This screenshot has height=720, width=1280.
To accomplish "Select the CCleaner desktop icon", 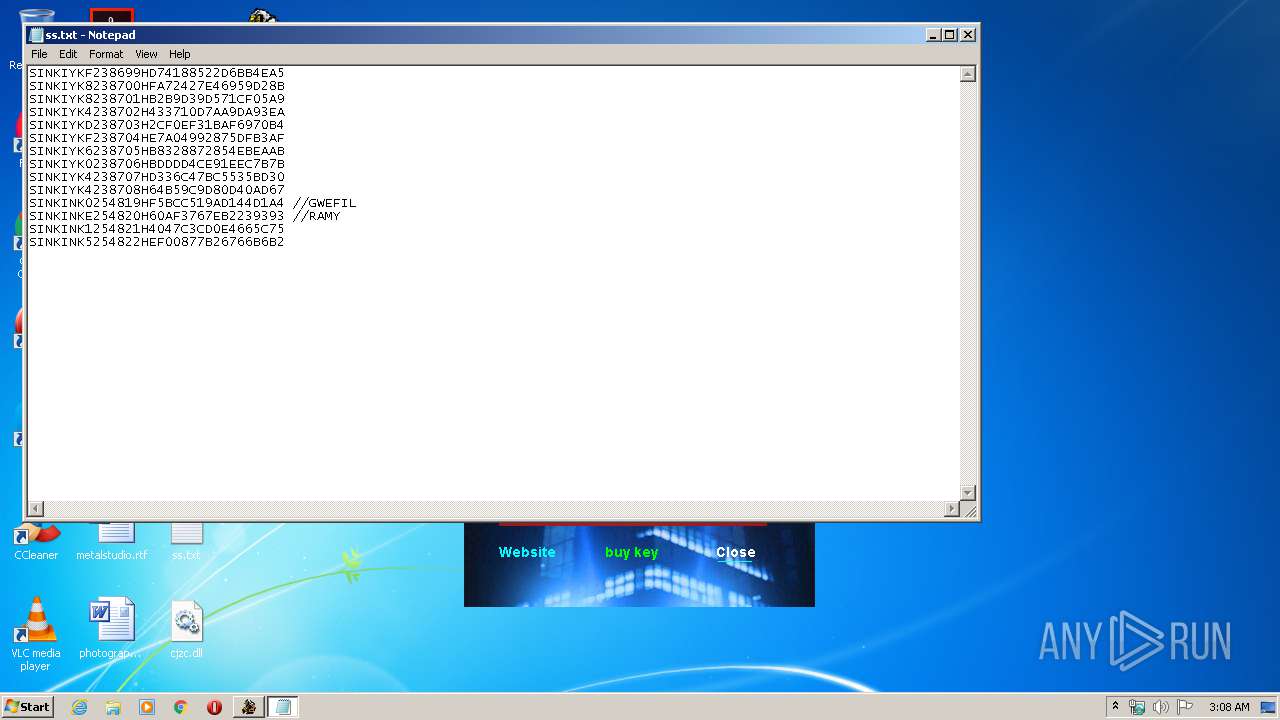I will 36,541.
